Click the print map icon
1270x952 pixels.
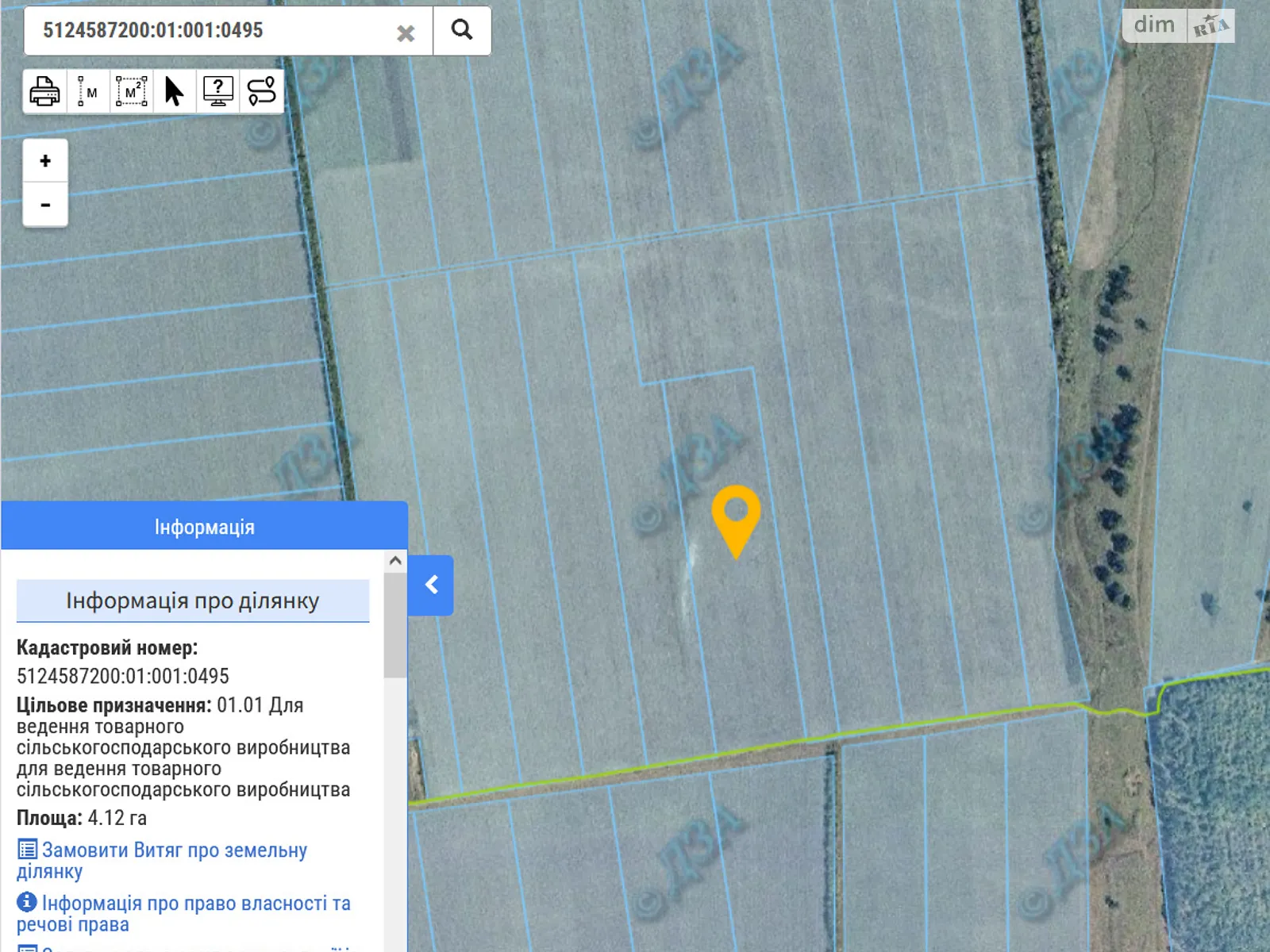(x=44, y=92)
